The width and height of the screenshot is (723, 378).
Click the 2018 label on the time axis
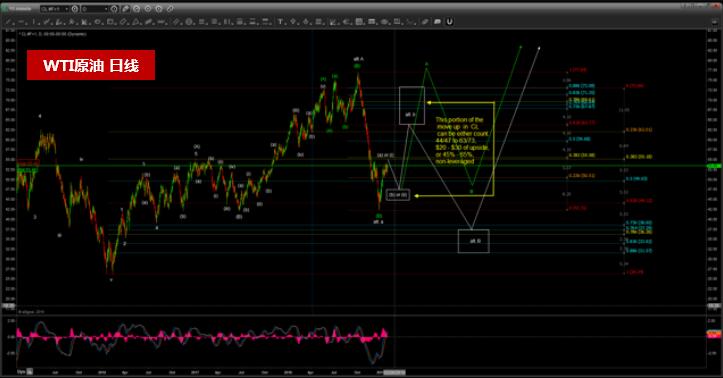pyautogui.click(x=288, y=372)
